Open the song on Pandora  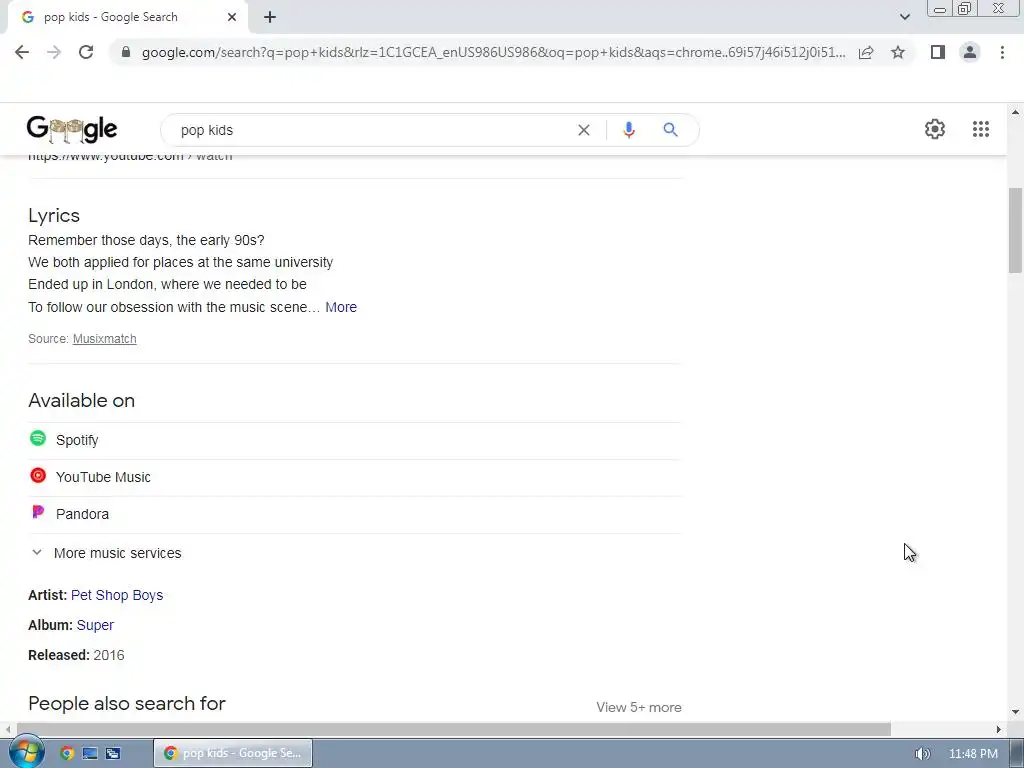click(x=354, y=515)
